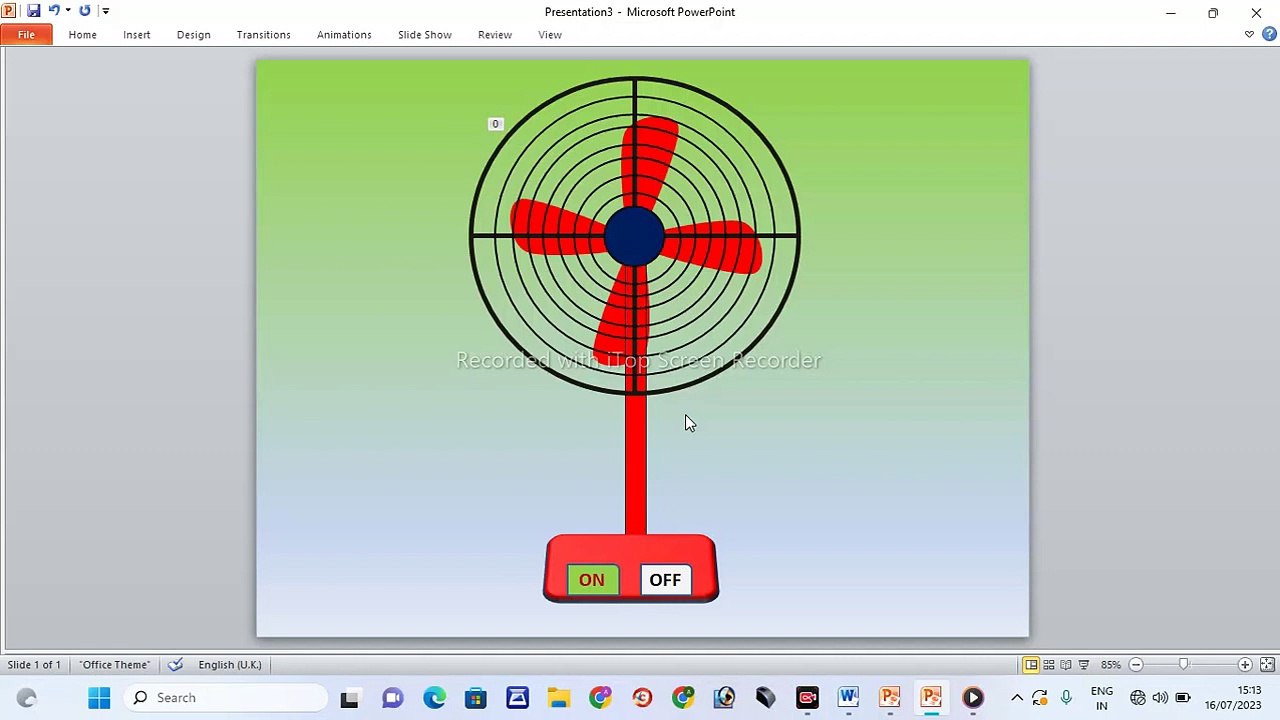
Task: Open Customize Quick Access Toolbar dropdown
Action: point(105,11)
